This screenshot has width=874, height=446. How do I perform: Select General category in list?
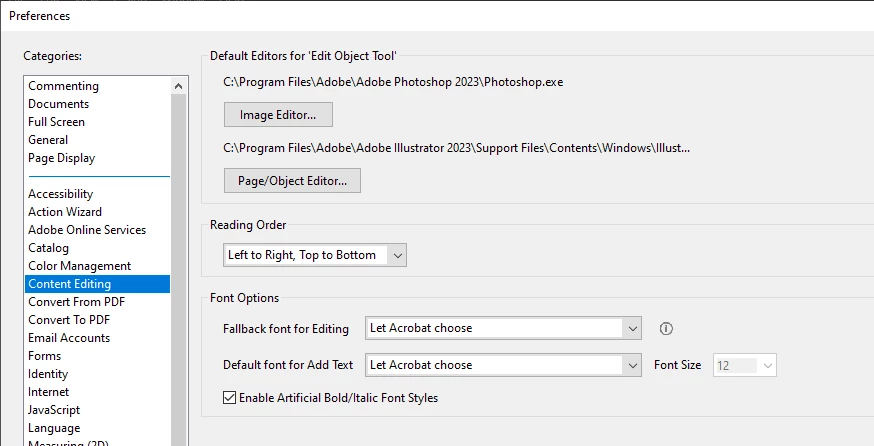[x=48, y=140]
